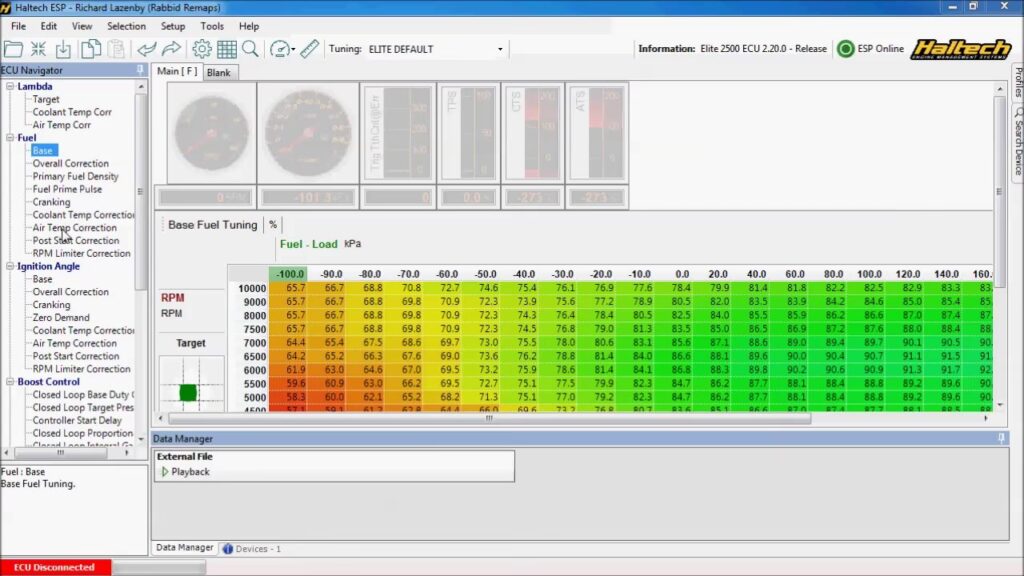Collapse the Ignition Angle tree node
Viewport: 1024px width, 576px height.
pyautogui.click(x=10, y=266)
